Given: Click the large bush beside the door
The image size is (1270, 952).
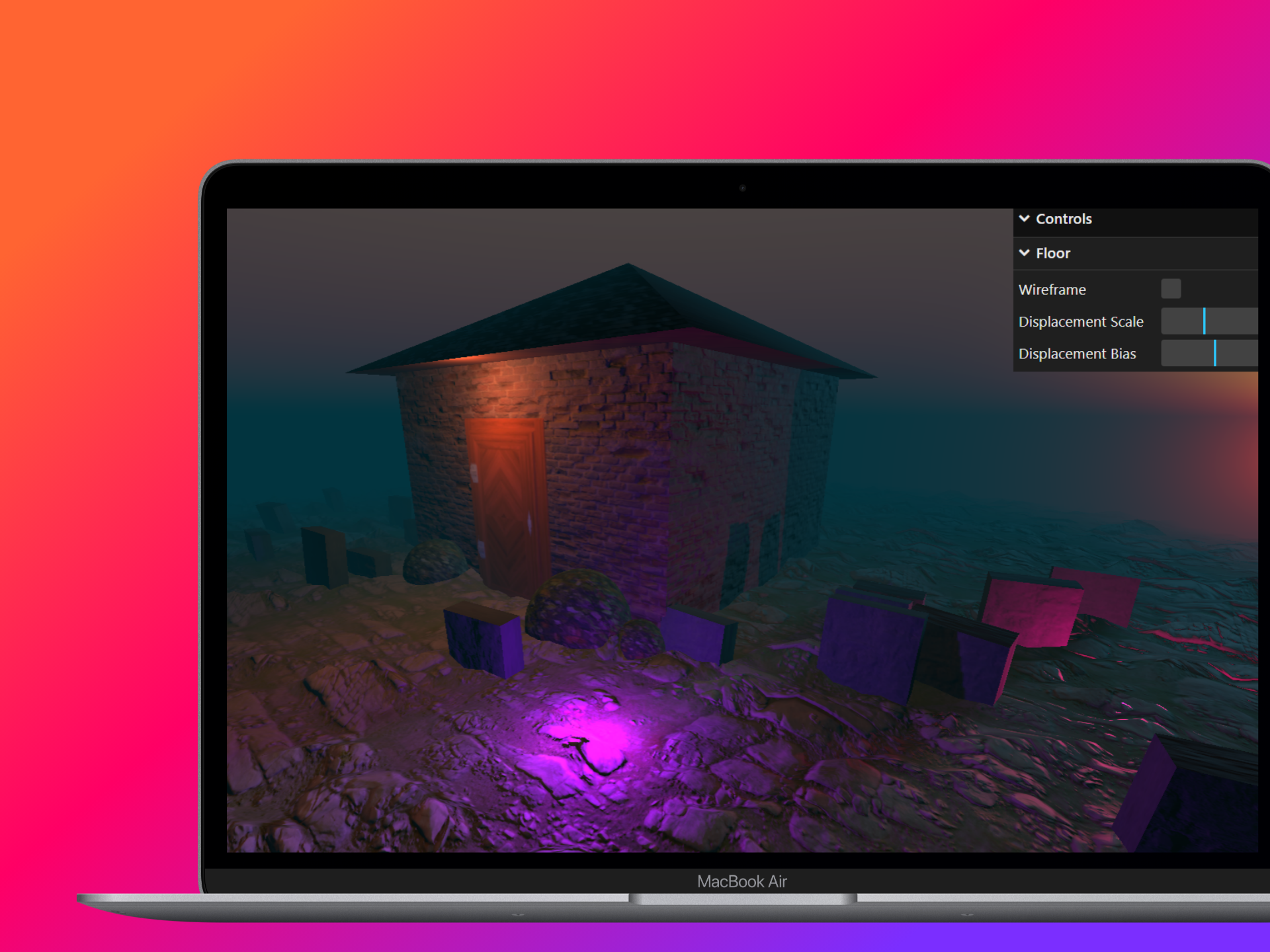Looking at the screenshot, I should click(x=577, y=608).
